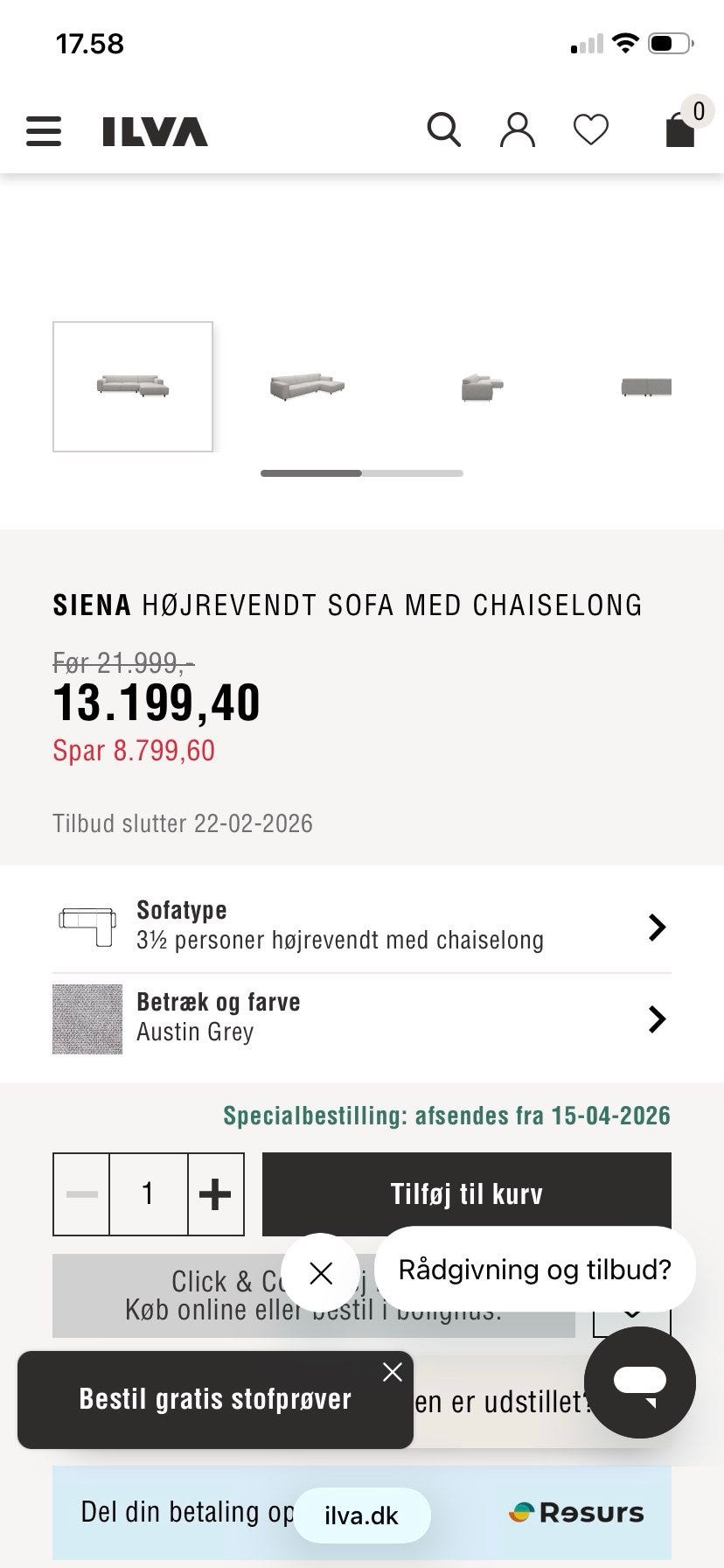Screen dimensions: 724x1568
Task: Decrease quantity with minus button
Action: 82,1194
